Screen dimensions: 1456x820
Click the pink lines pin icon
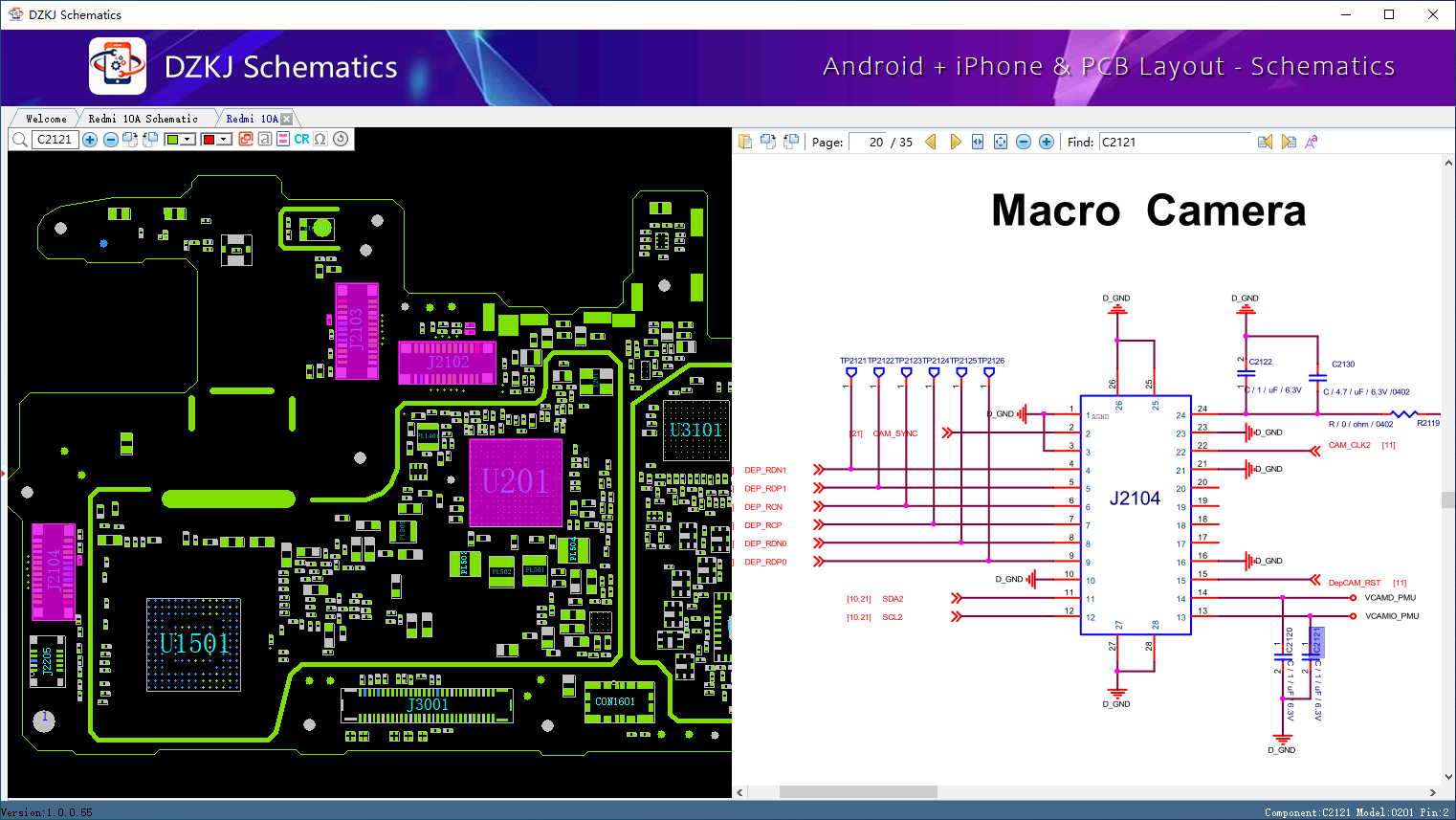click(x=283, y=139)
